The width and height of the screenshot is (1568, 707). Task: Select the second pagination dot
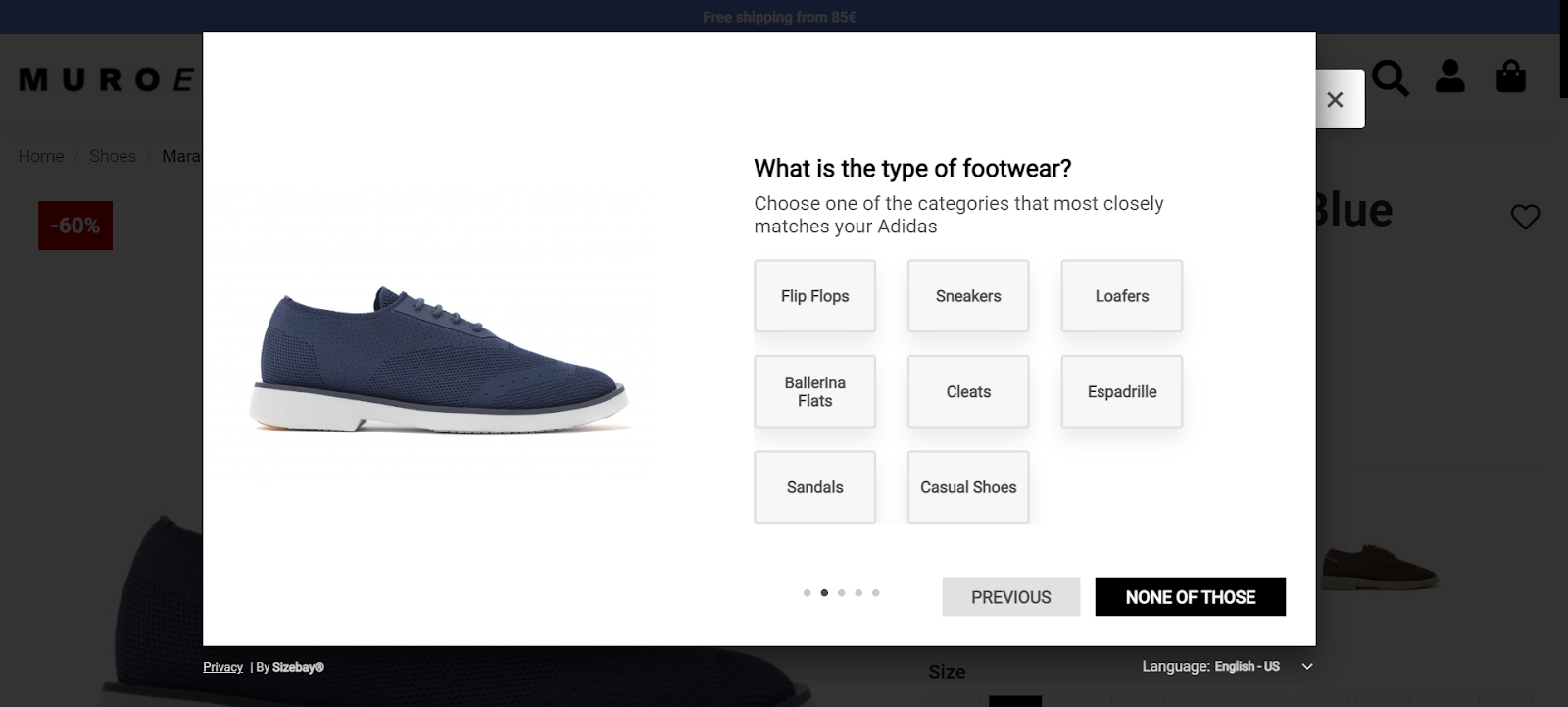pyautogui.click(x=823, y=592)
